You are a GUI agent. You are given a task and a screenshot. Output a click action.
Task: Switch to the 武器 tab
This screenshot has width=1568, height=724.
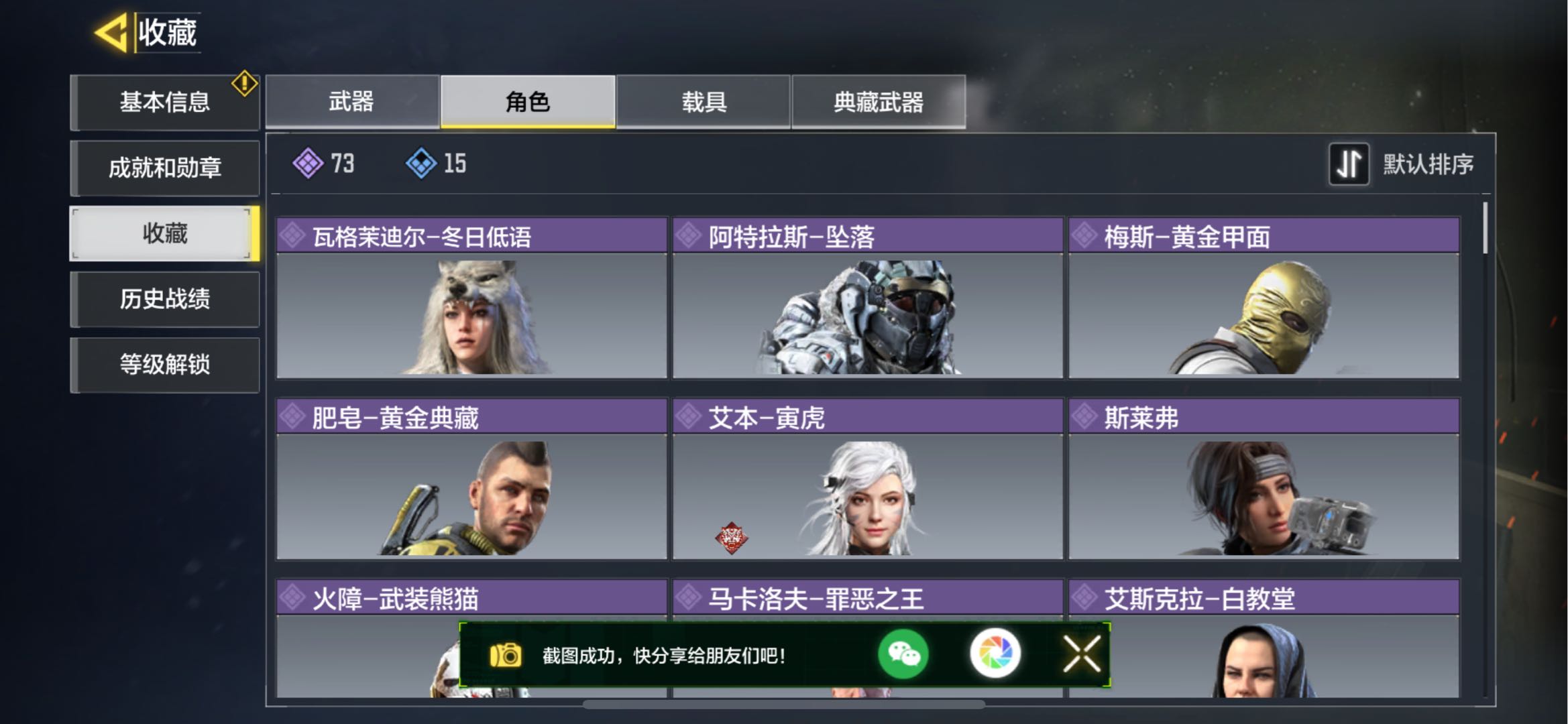click(x=352, y=101)
